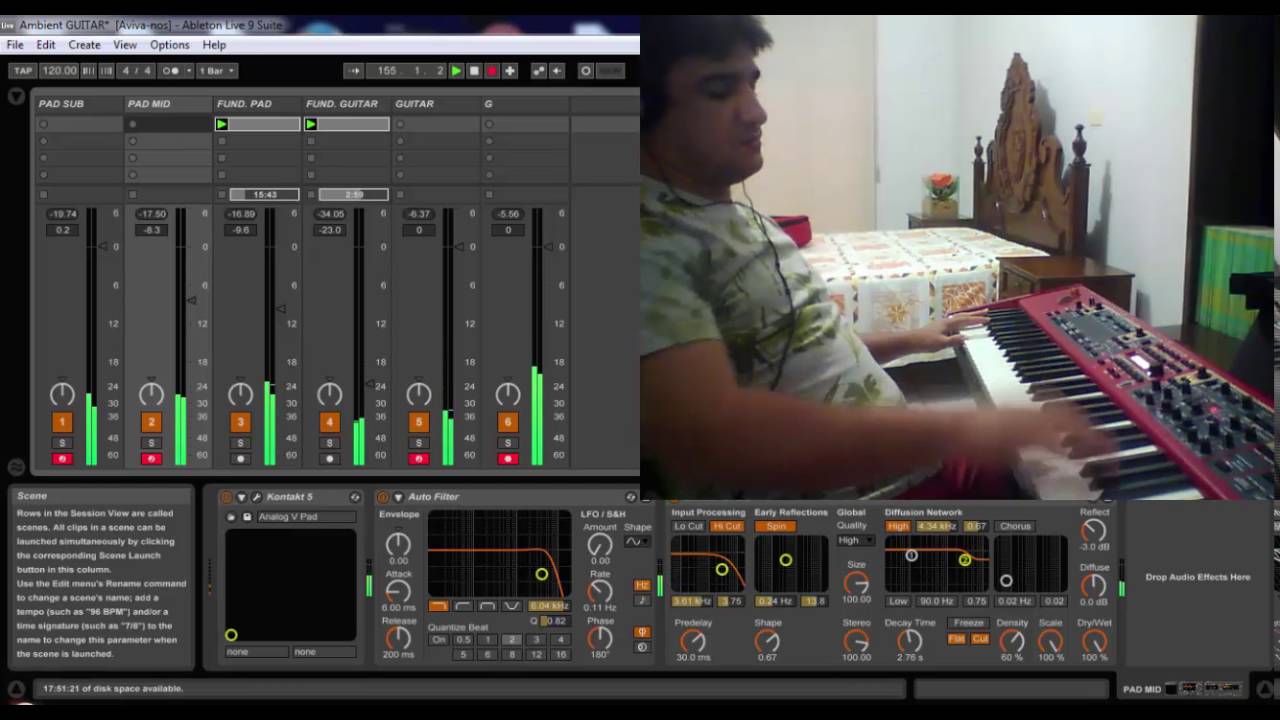This screenshot has width=1280, height=720.
Task: Toggle the Auto Filter device activator
Action: pyautogui.click(x=383, y=497)
